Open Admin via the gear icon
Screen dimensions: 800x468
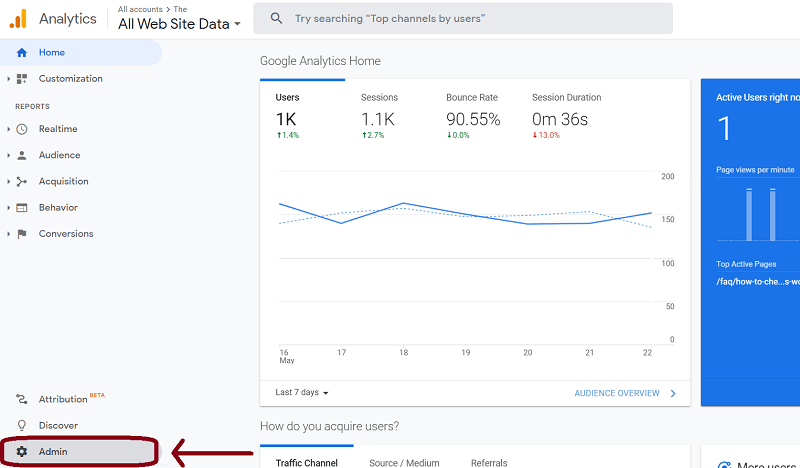(22, 452)
